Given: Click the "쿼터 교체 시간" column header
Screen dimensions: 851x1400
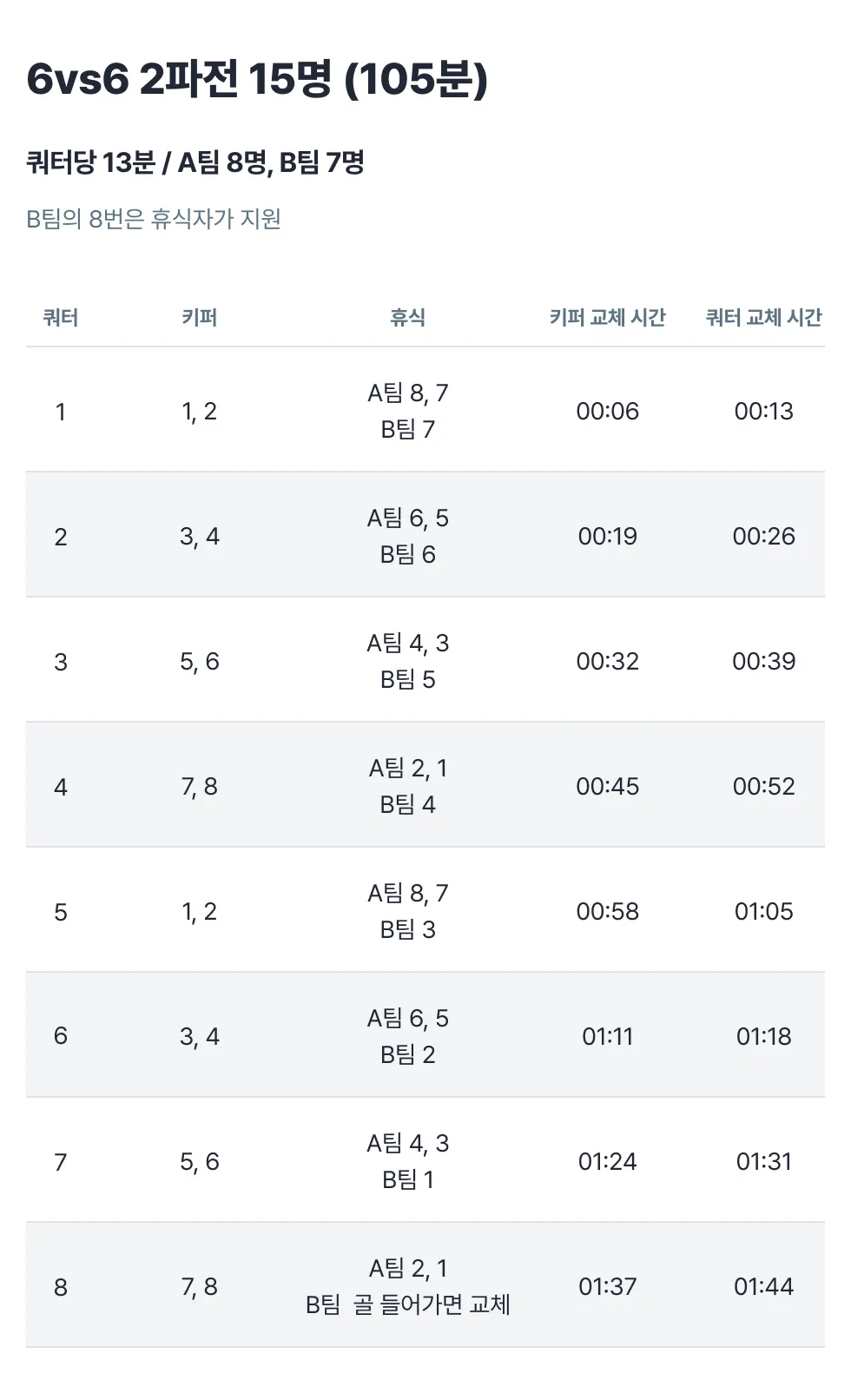Looking at the screenshot, I should pos(763,318).
